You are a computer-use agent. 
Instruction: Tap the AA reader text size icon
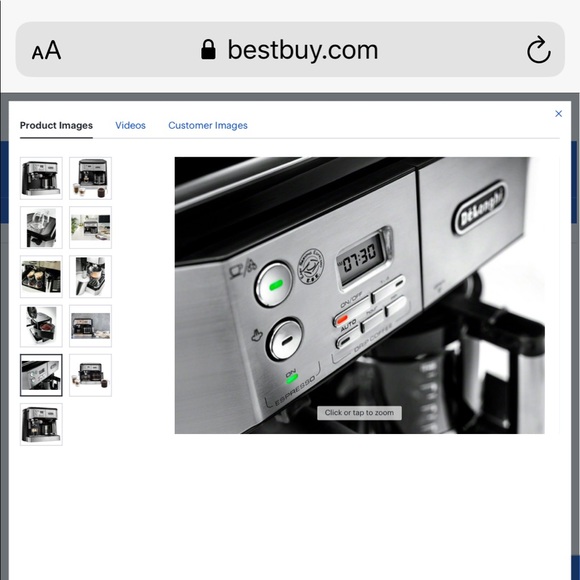(x=47, y=50)
